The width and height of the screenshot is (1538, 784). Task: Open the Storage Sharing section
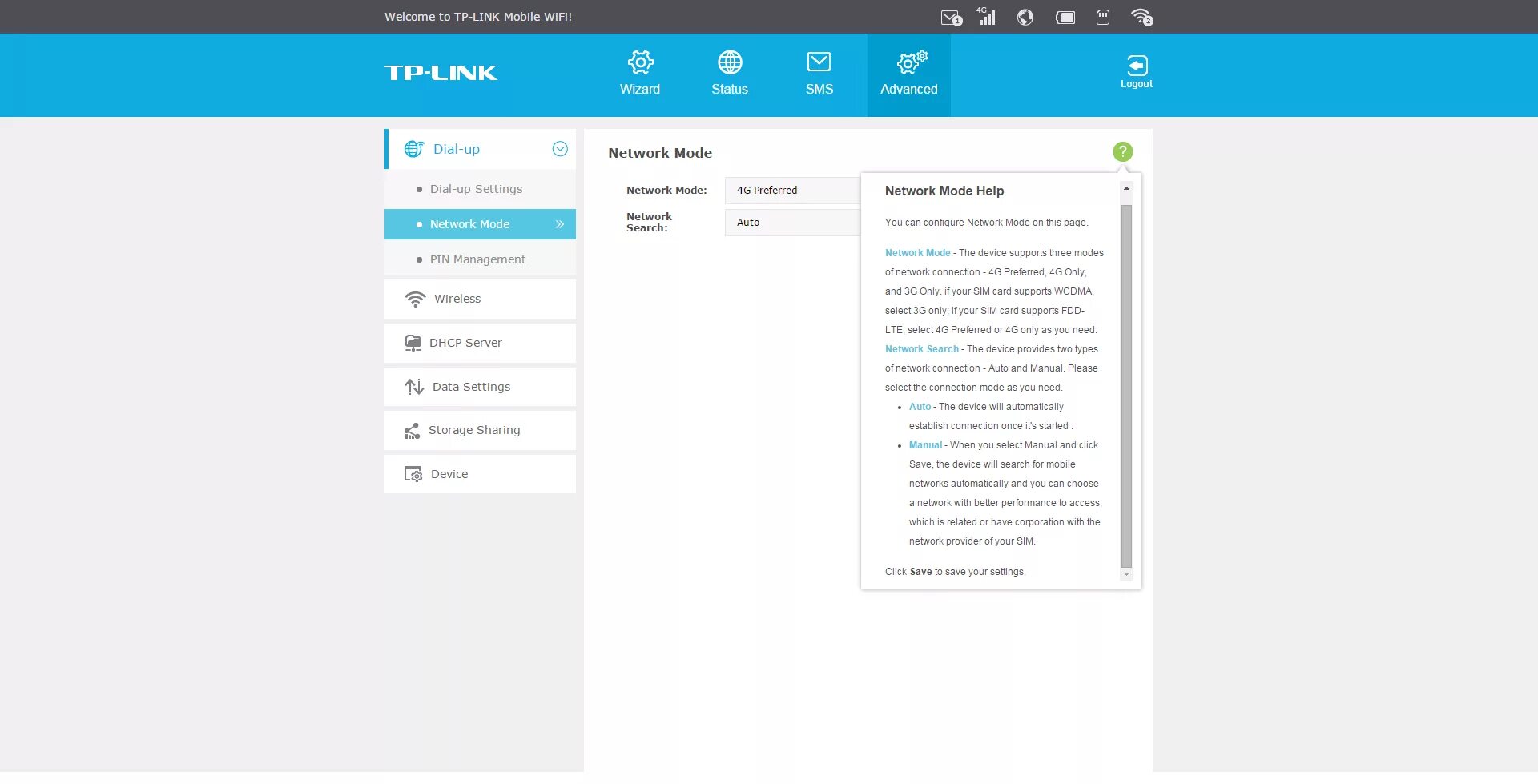click(x=480, y=430)
